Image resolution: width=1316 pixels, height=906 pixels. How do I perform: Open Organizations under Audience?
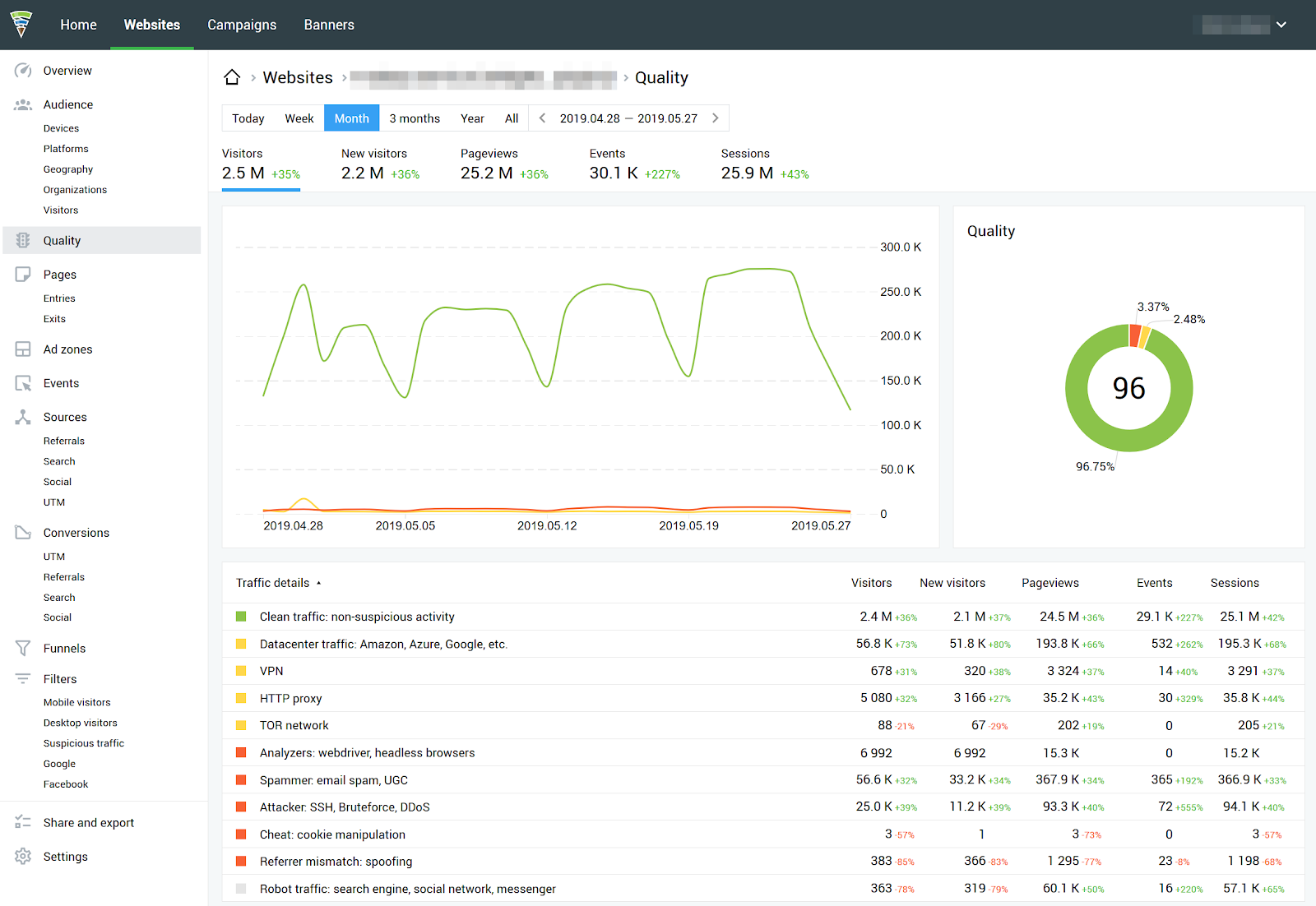(x=75, y=190)
